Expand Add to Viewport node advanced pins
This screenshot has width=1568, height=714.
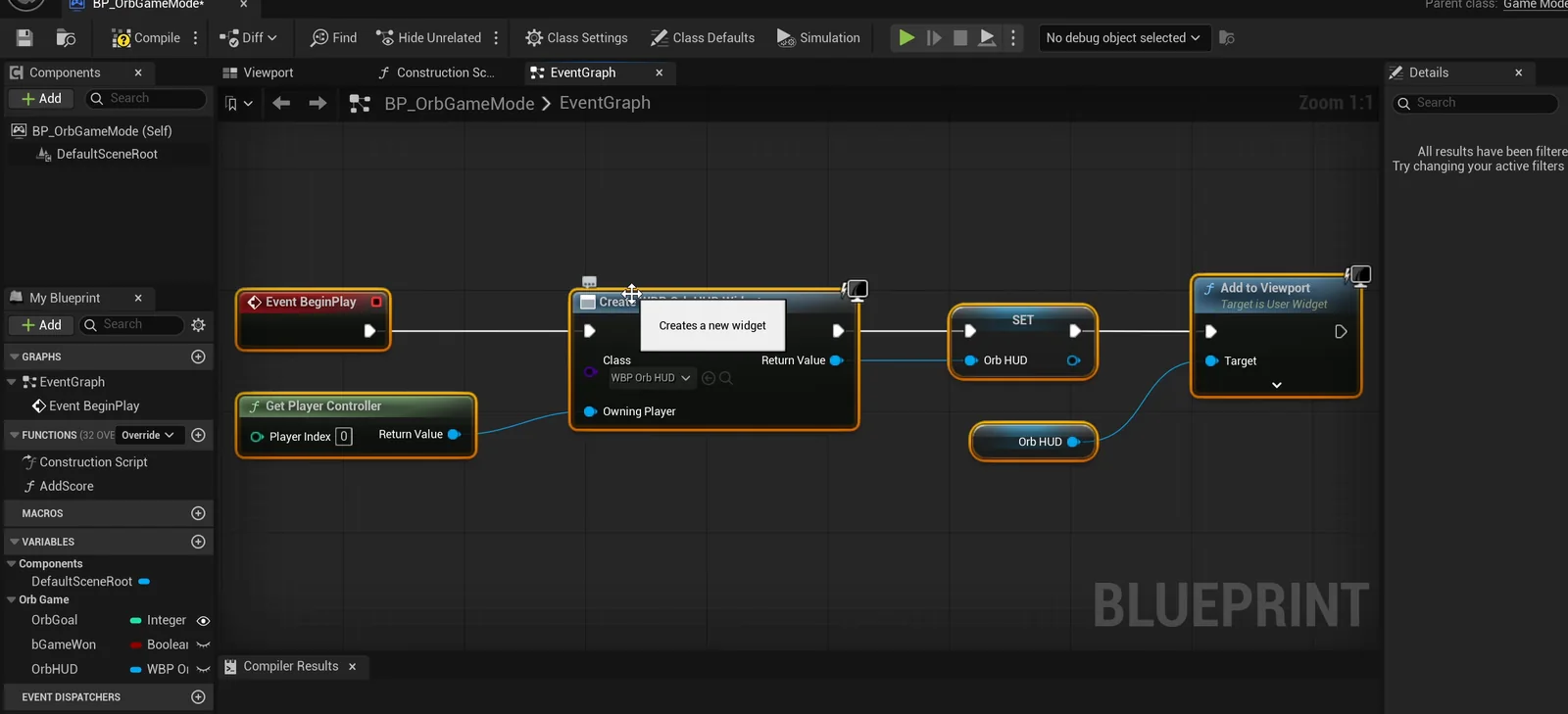coord(1276,385)
